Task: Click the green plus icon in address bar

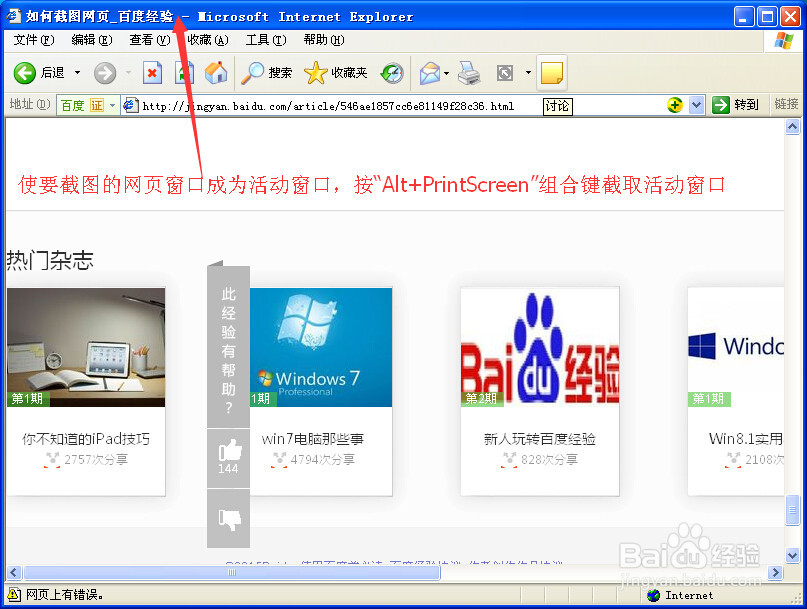Action: click(x=675, y=105)
